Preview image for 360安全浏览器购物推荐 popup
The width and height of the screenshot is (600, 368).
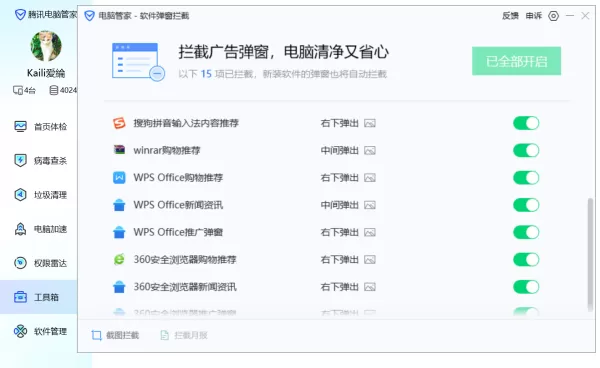(x=370, y=259)
